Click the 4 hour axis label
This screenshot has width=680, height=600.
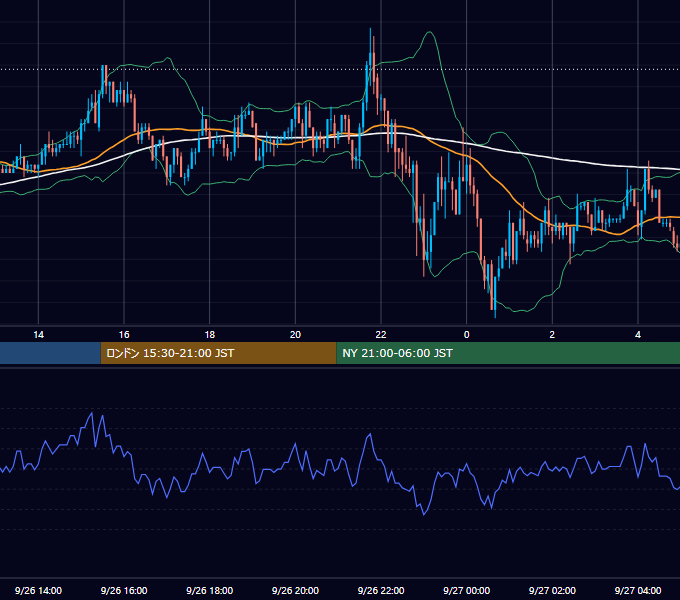tap(638, 335)
